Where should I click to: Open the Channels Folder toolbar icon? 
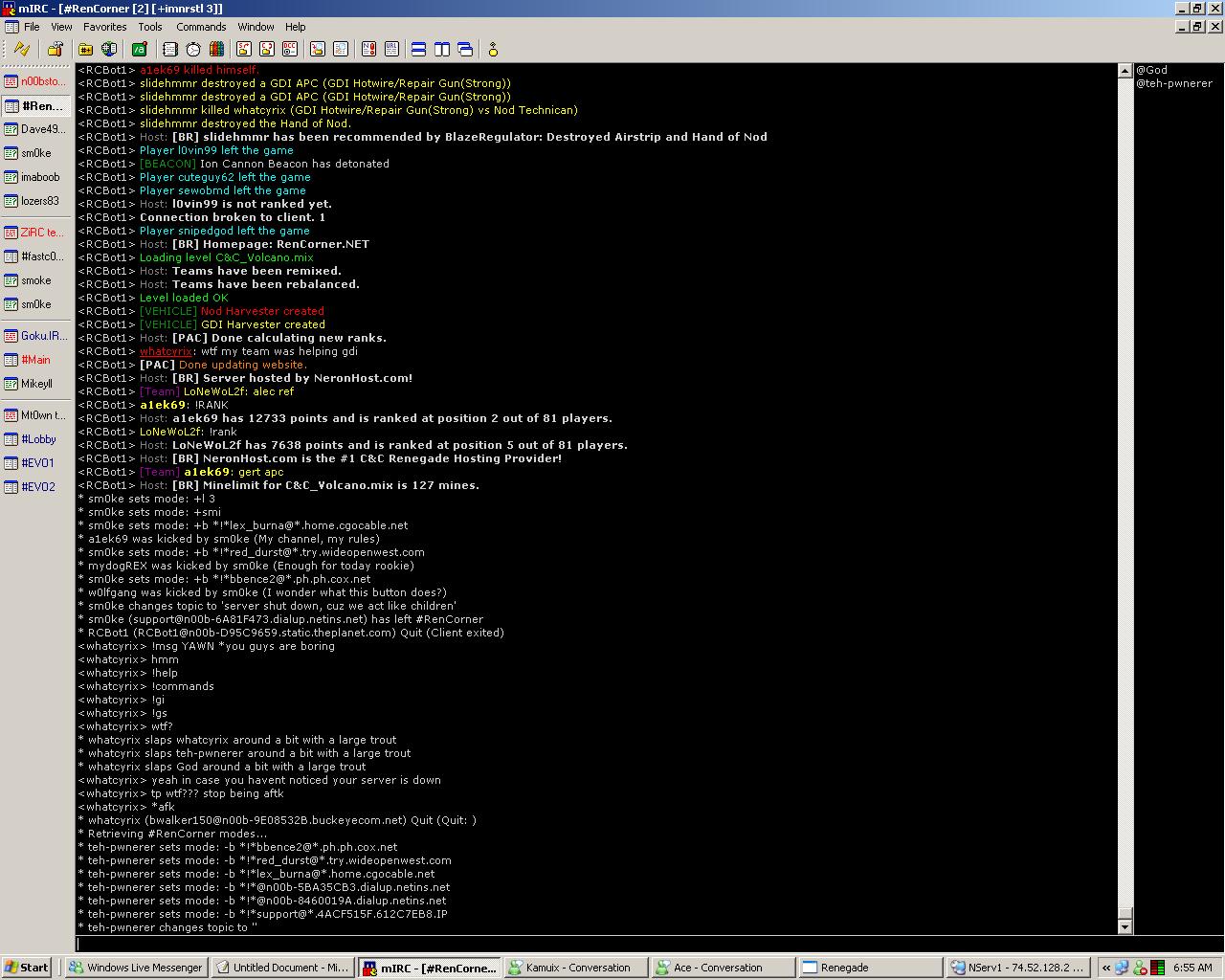(x=85, y=49)
